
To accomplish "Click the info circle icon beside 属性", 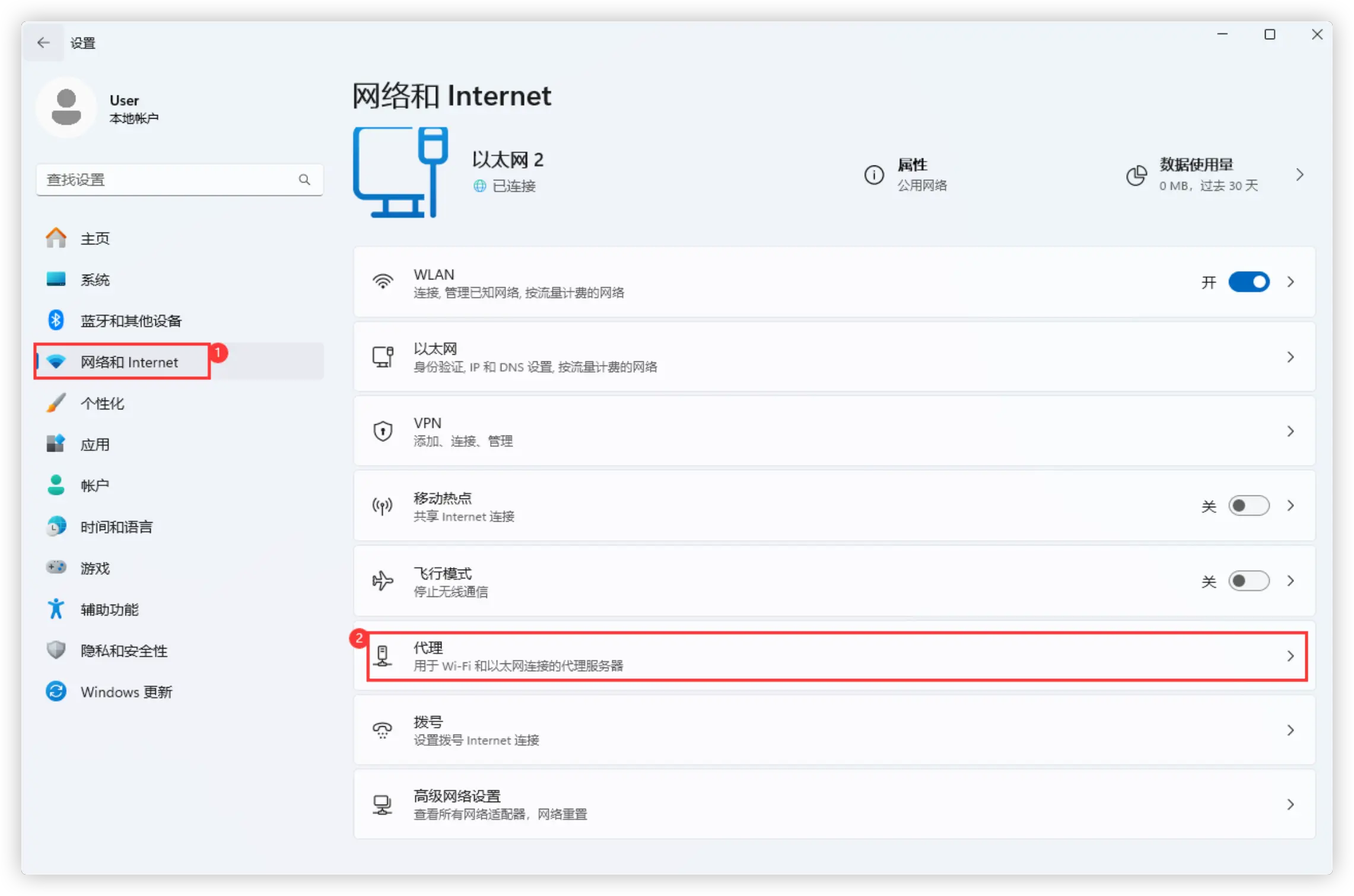I will pyautogui.click(x=873, y=175).
